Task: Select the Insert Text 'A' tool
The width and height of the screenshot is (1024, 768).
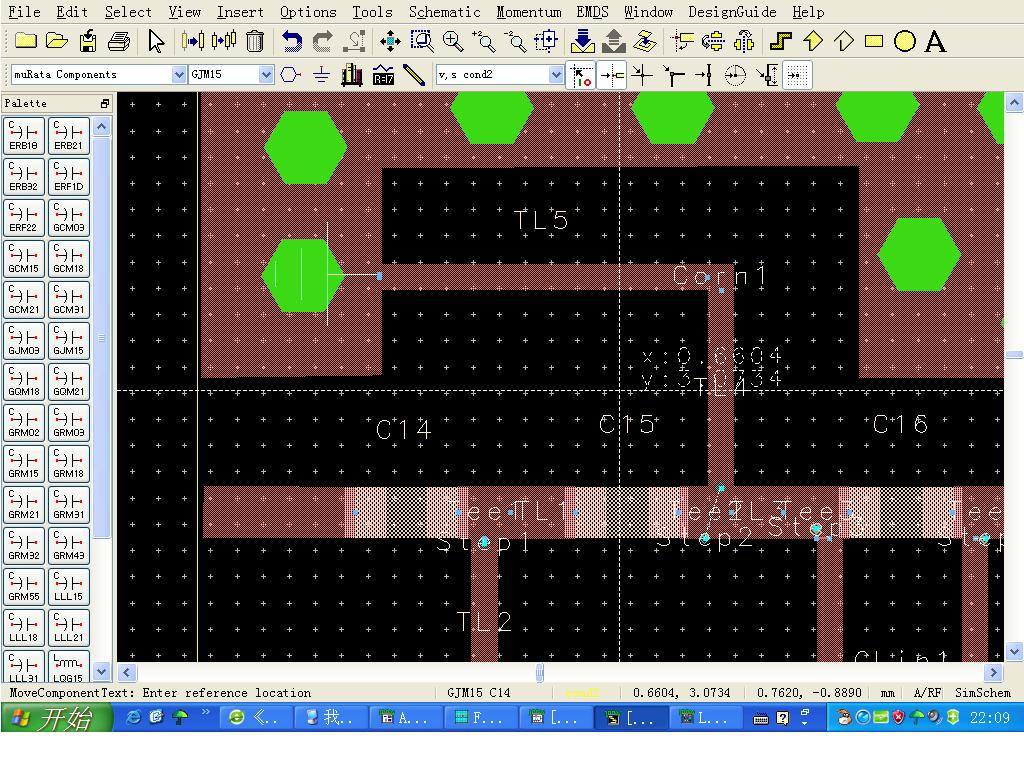Action: tap(935, 41)
